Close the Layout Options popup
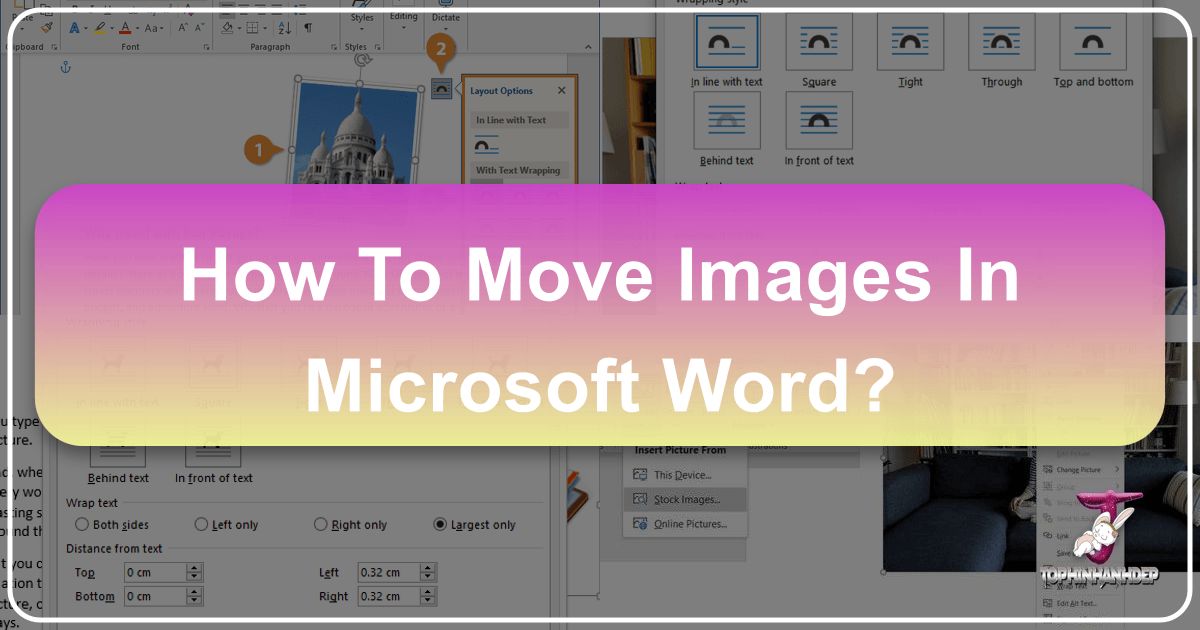 [x=561, y=91]
